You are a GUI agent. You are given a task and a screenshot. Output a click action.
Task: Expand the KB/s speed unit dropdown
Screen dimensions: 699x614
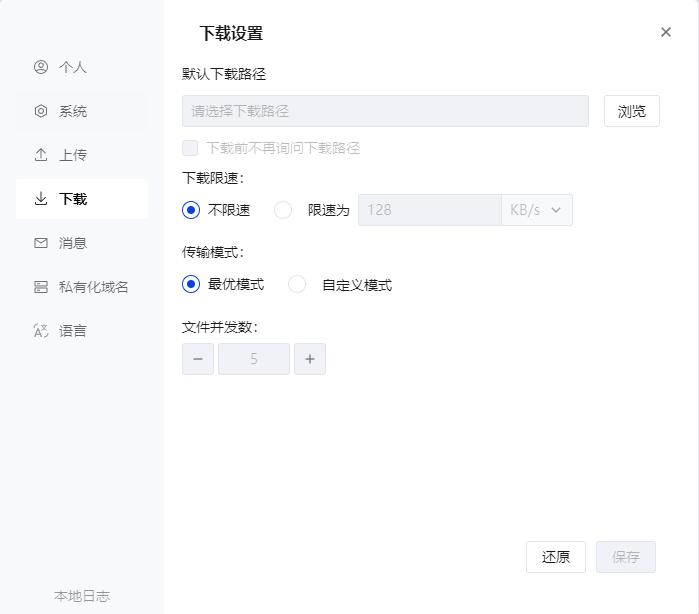click(x=537, y=210)
